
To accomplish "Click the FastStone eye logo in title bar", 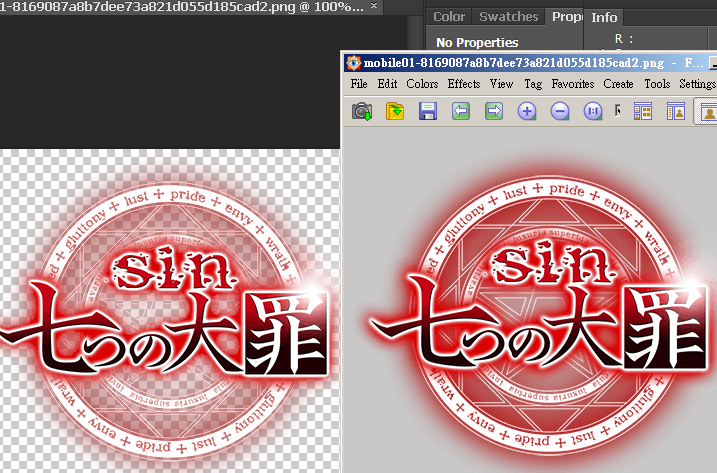I will pyautogui.click(x=353, y=63).
